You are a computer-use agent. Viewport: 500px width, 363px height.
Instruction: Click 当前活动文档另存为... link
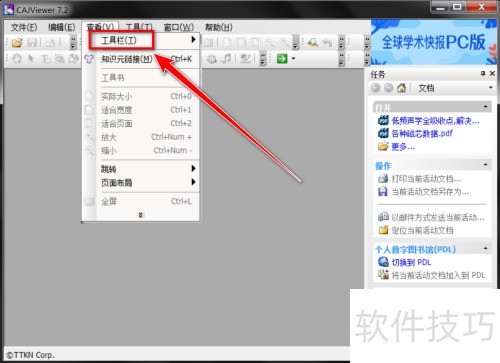coord(430,192)
